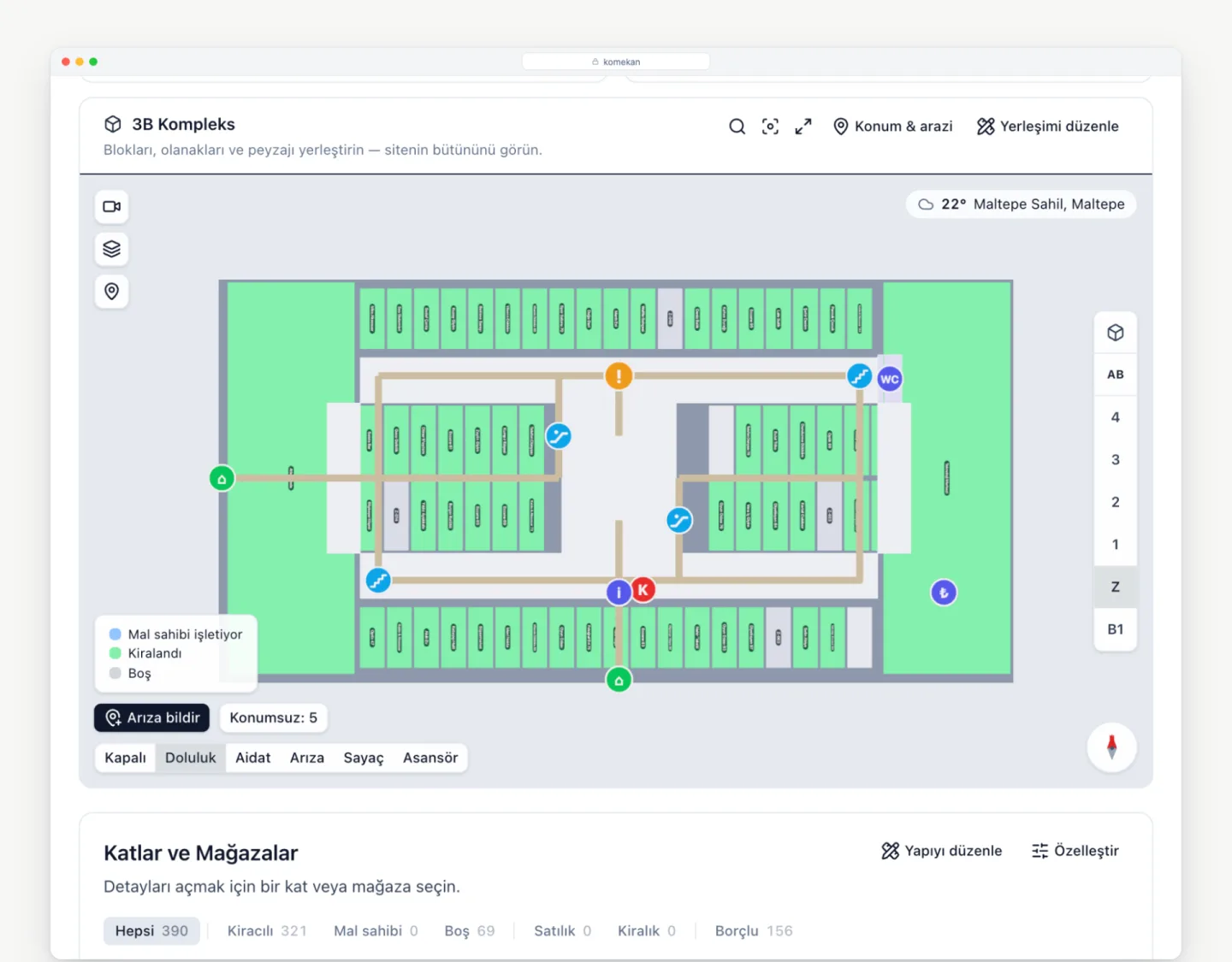Viewport: 1232px width, 962px height.
Task: Select the purple lira payment marker
Action: pyautogui.click(x=944, y=592)
